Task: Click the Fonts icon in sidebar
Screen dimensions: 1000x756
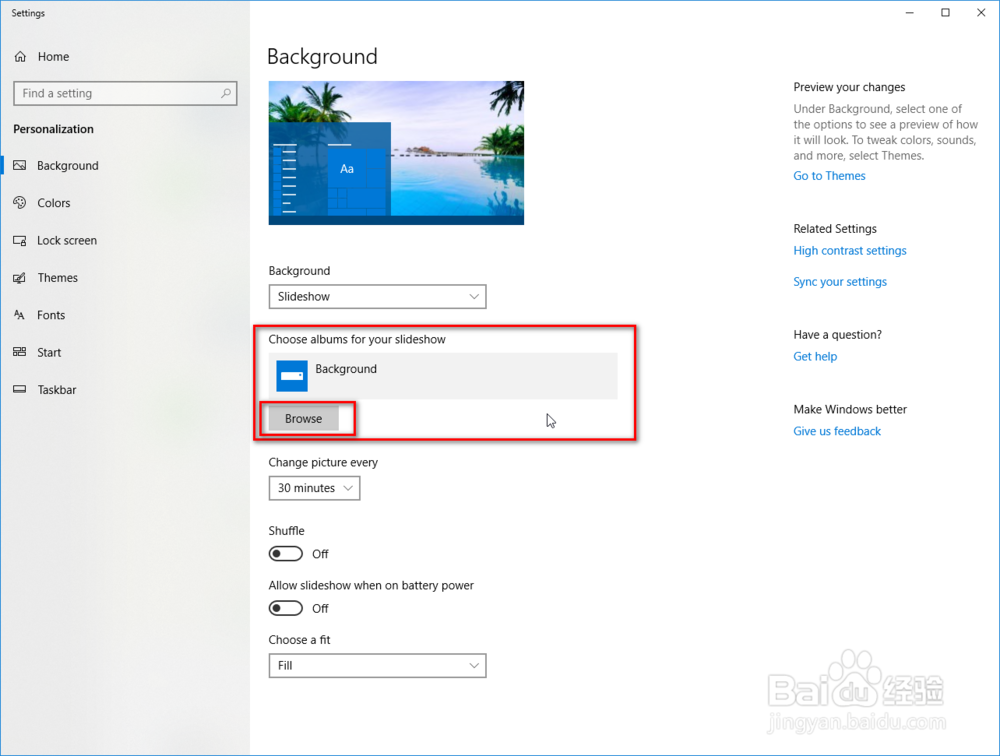Action: pos(20,315)
